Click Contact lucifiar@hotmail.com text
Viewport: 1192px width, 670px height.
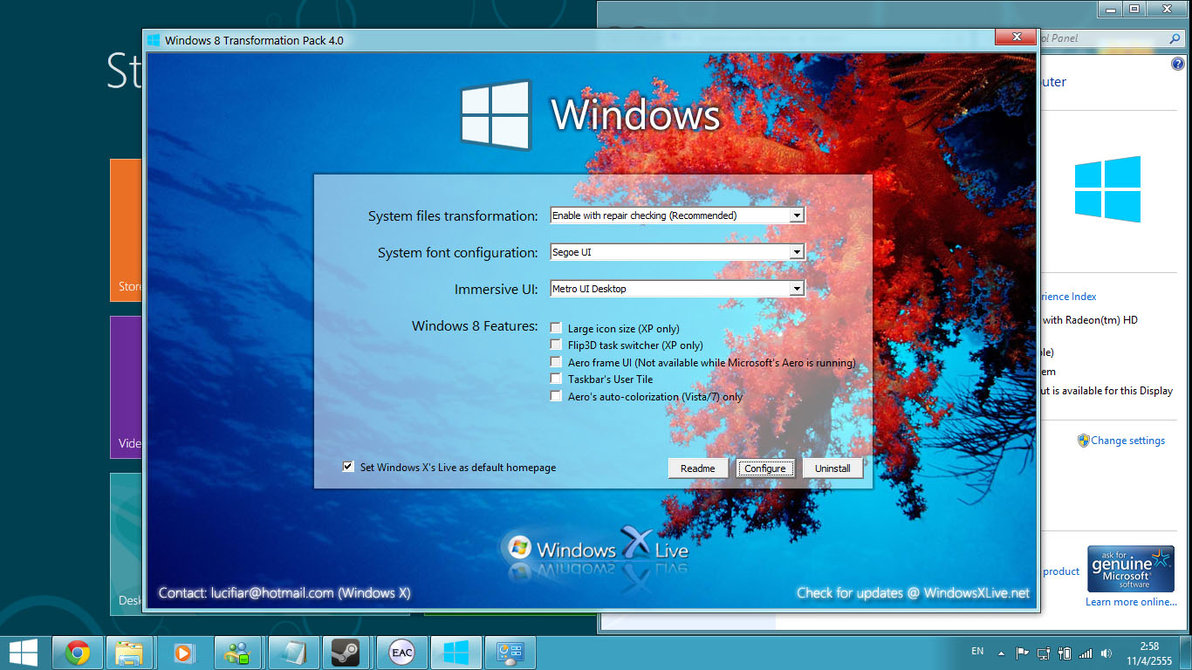pyautogui.click(x=284, y=592)
